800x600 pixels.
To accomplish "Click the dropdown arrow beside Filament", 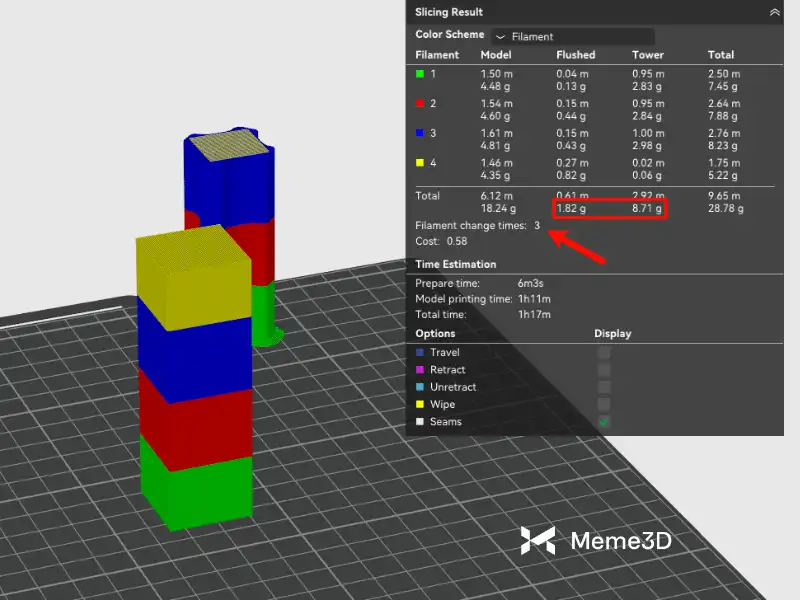I will pyautogui.click(x=501, y=37).
